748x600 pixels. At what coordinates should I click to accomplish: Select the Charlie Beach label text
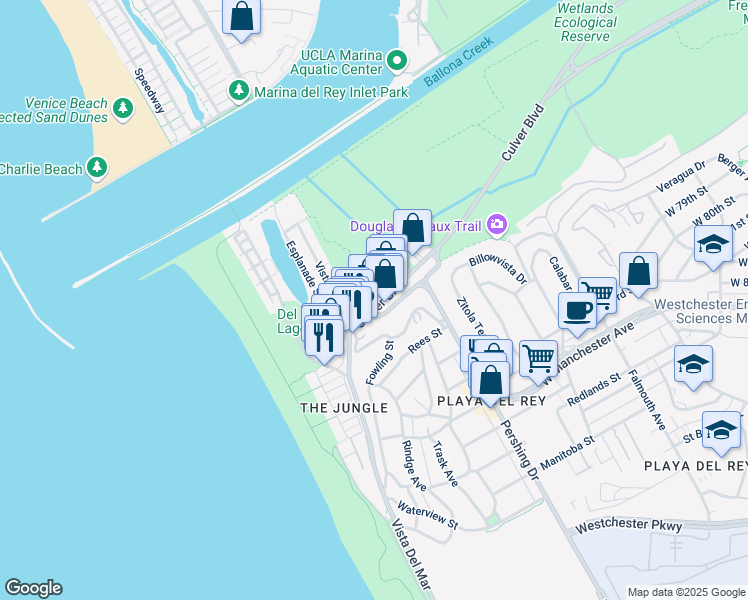click(42, 169)
